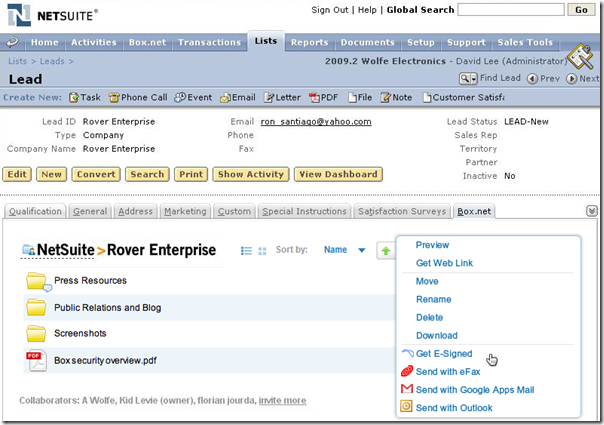This screenshot has width=604, height=425.
Task: Open the Find Lead search dropdown
Action: coord(468,79)
